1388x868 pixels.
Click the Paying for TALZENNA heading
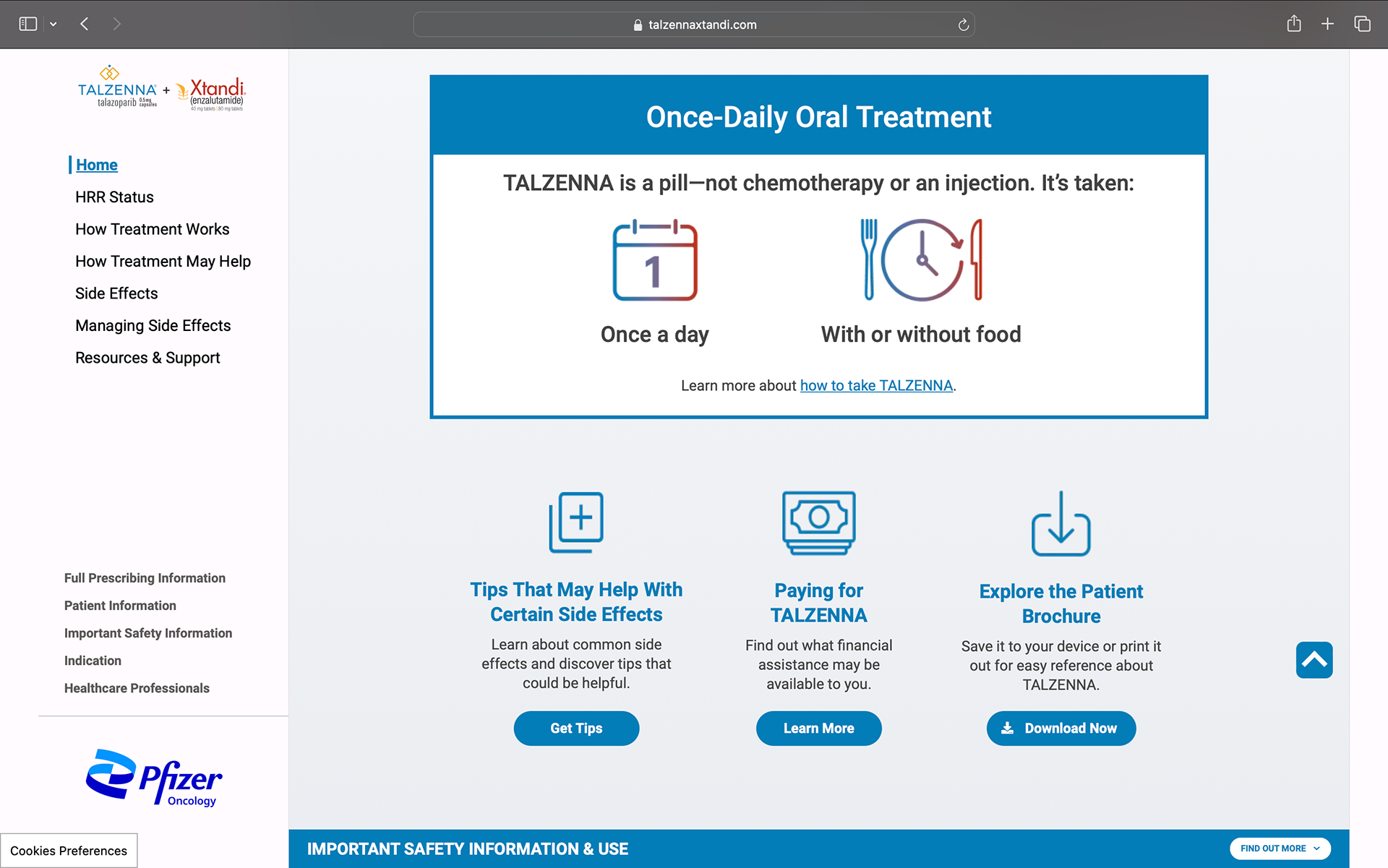818,603
